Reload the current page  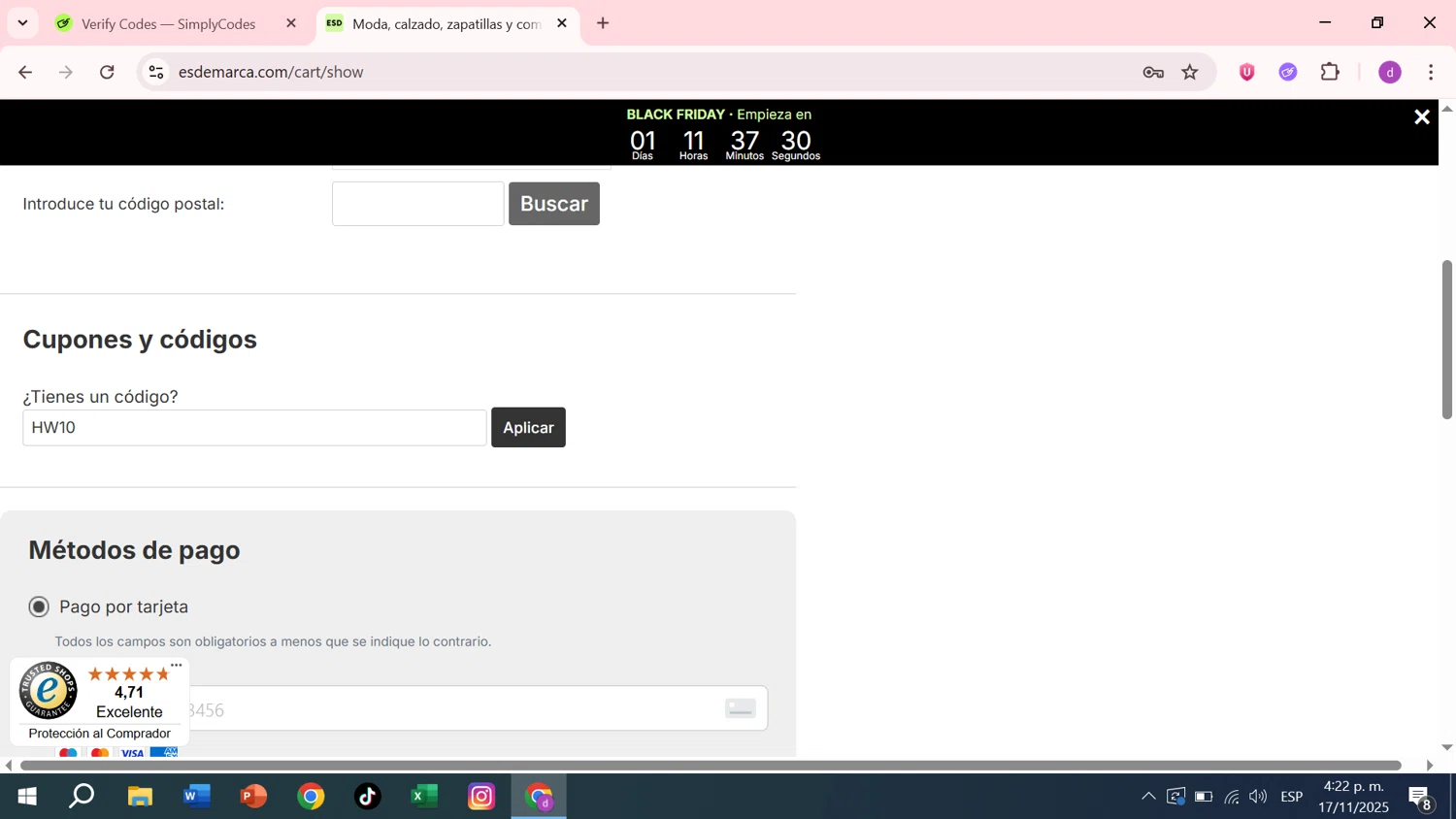tap(108, 72)
